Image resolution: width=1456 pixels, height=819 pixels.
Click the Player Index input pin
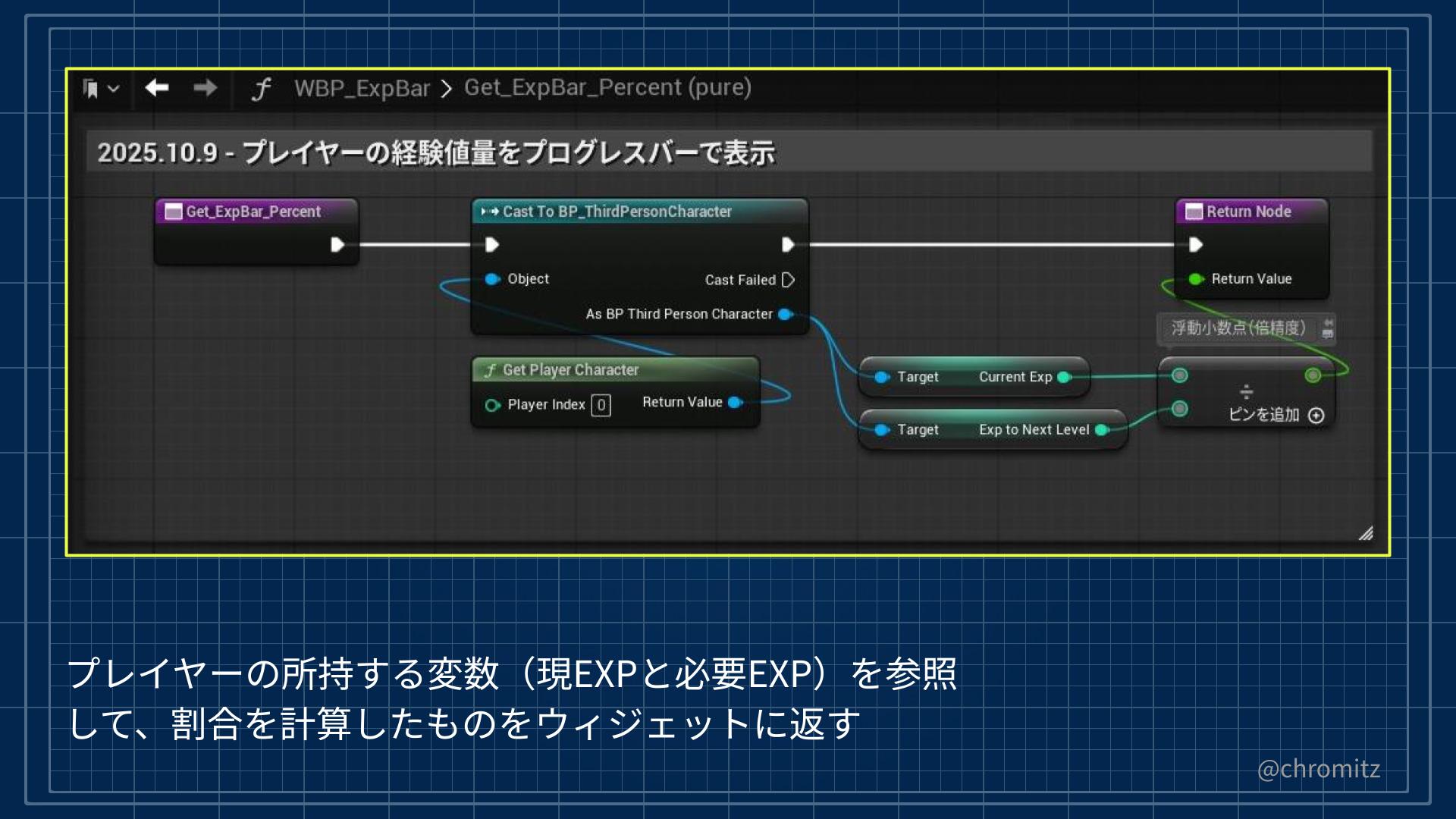point(492,405)
